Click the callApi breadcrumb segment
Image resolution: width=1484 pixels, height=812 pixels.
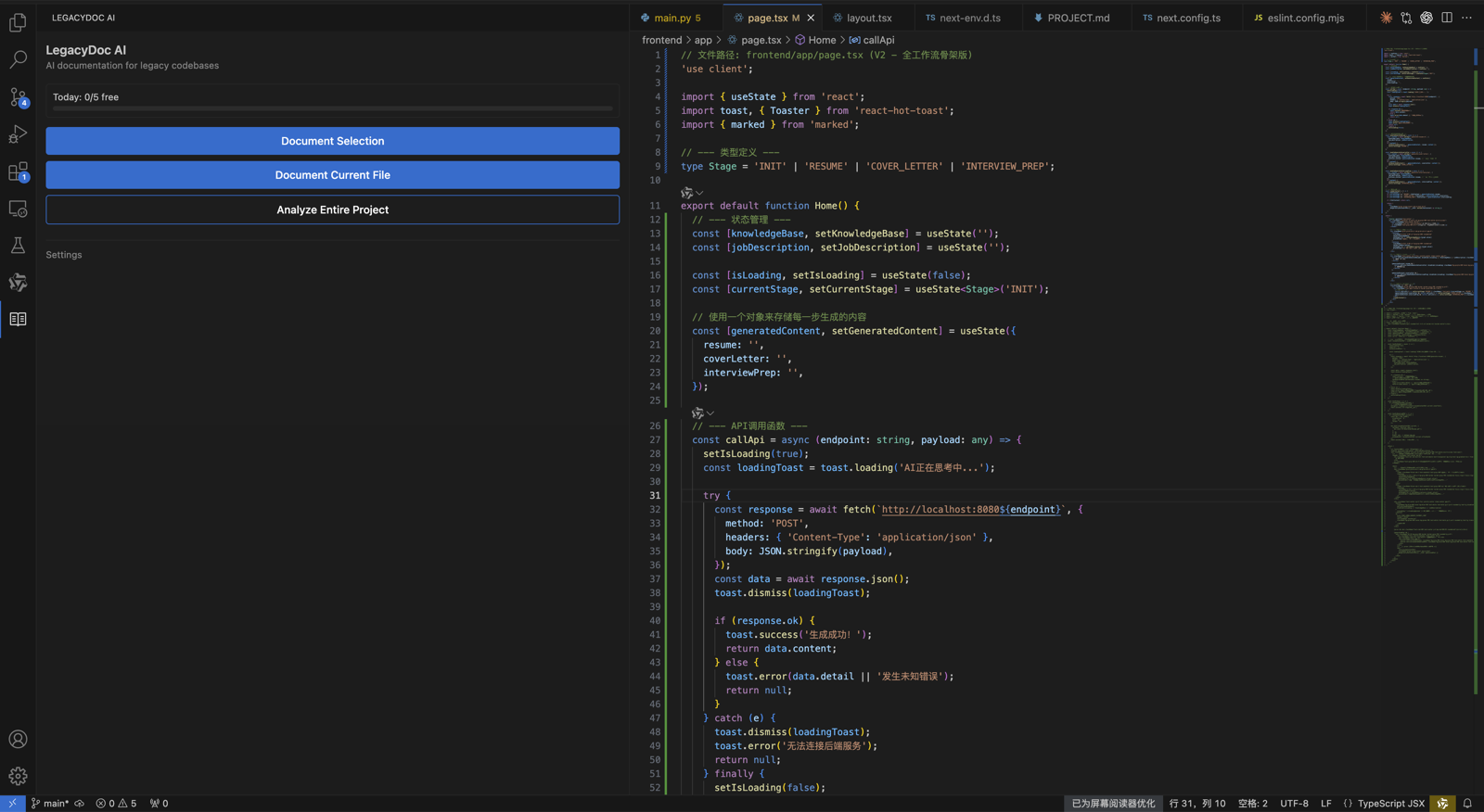[872, 40]
